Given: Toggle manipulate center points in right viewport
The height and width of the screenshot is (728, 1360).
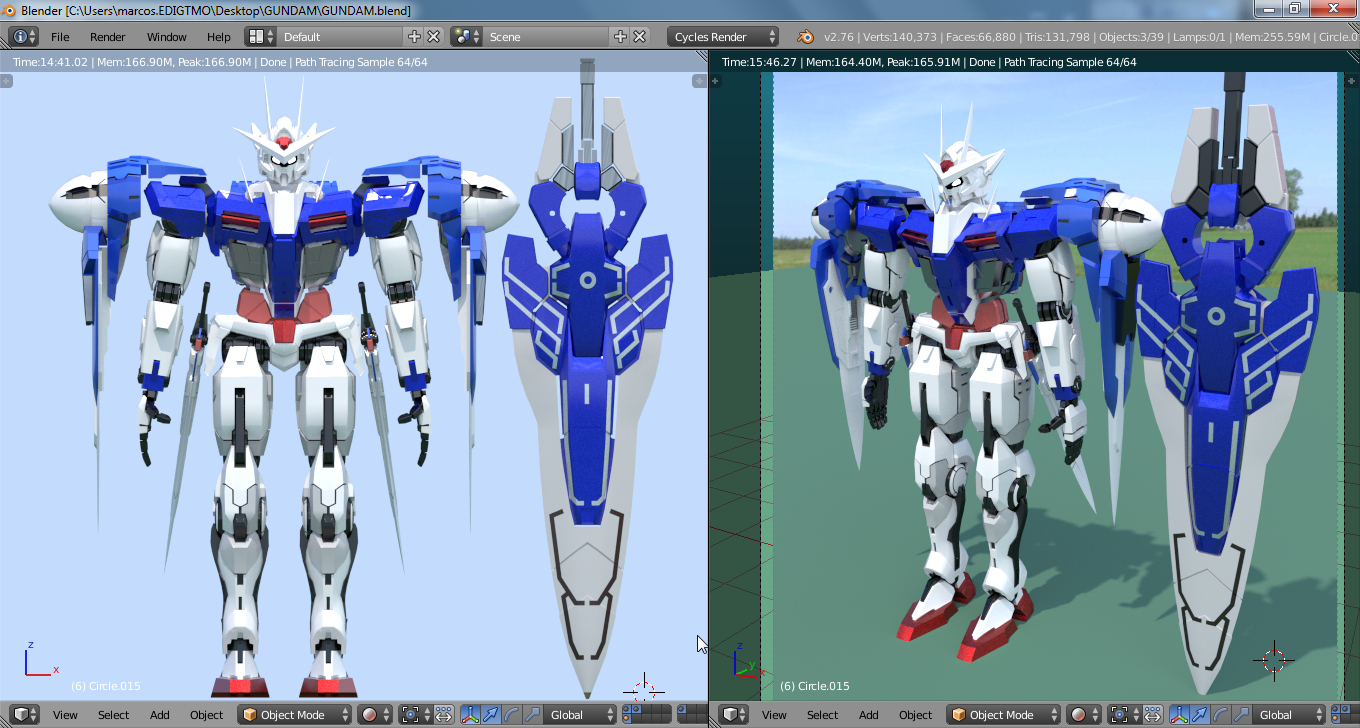Looking at the screenshot, I should (x=1151, y=715).
